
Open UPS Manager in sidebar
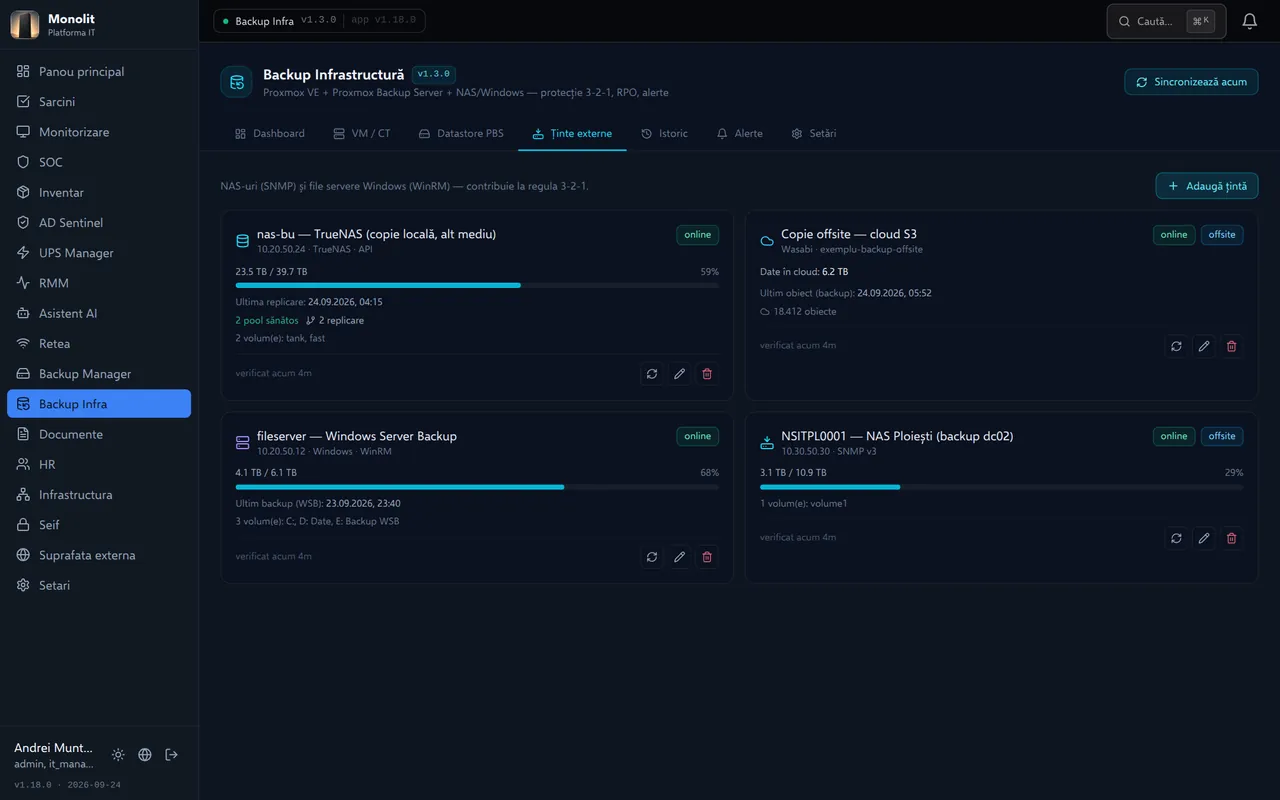point(99,253)
